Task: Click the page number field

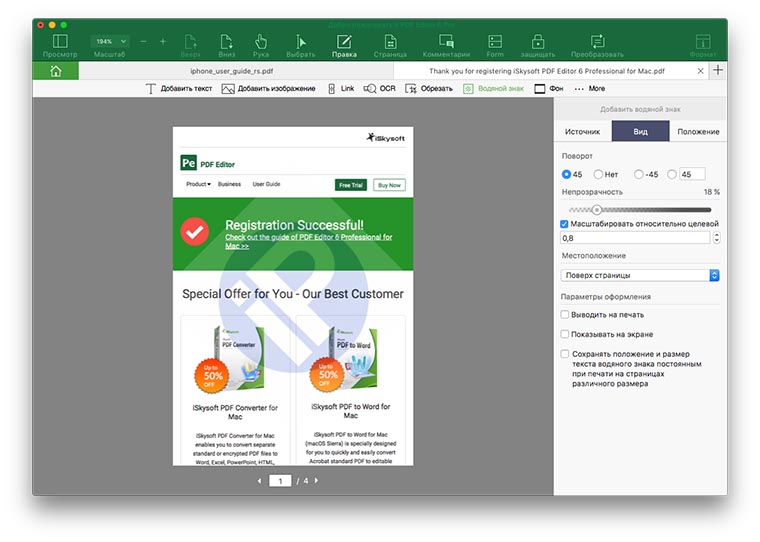Action: click(280, 480)
